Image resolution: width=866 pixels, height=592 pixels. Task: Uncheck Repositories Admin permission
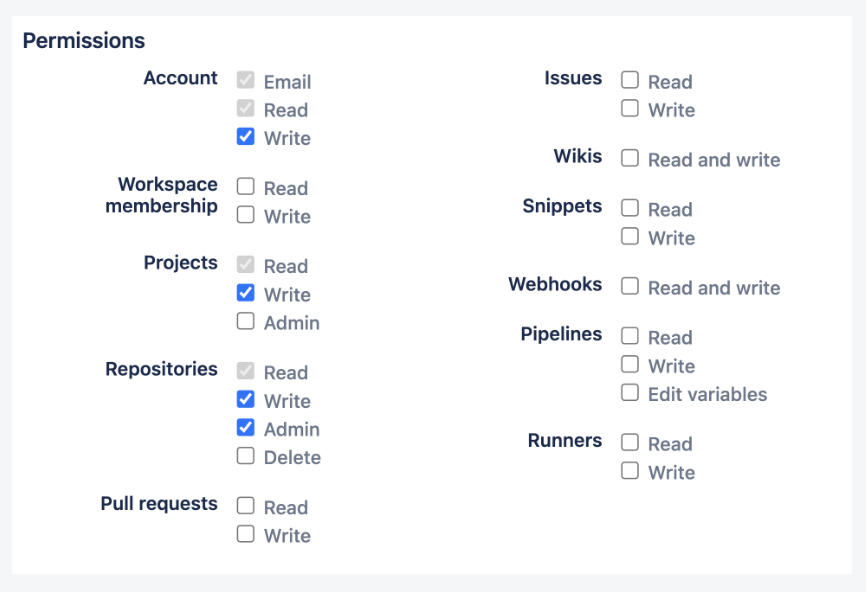245,428
